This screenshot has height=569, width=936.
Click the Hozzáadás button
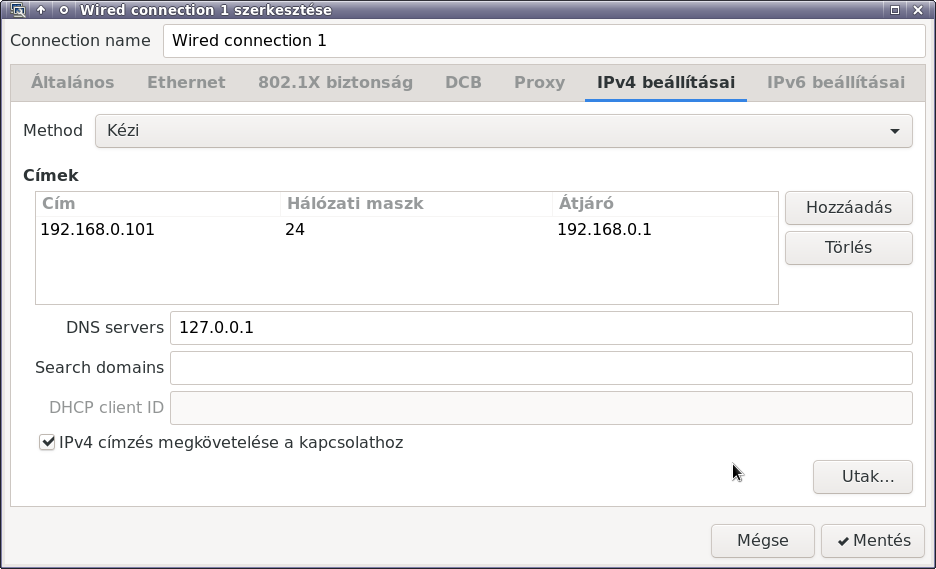pyautogui.click(x=848, y=208)
